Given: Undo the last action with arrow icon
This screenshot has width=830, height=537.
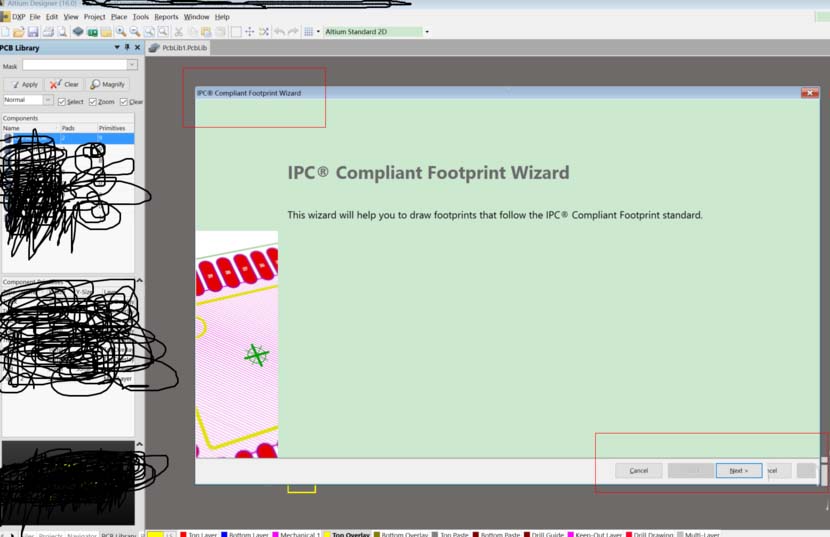Looking at the screenshot, I should click(x=279, y=32).
